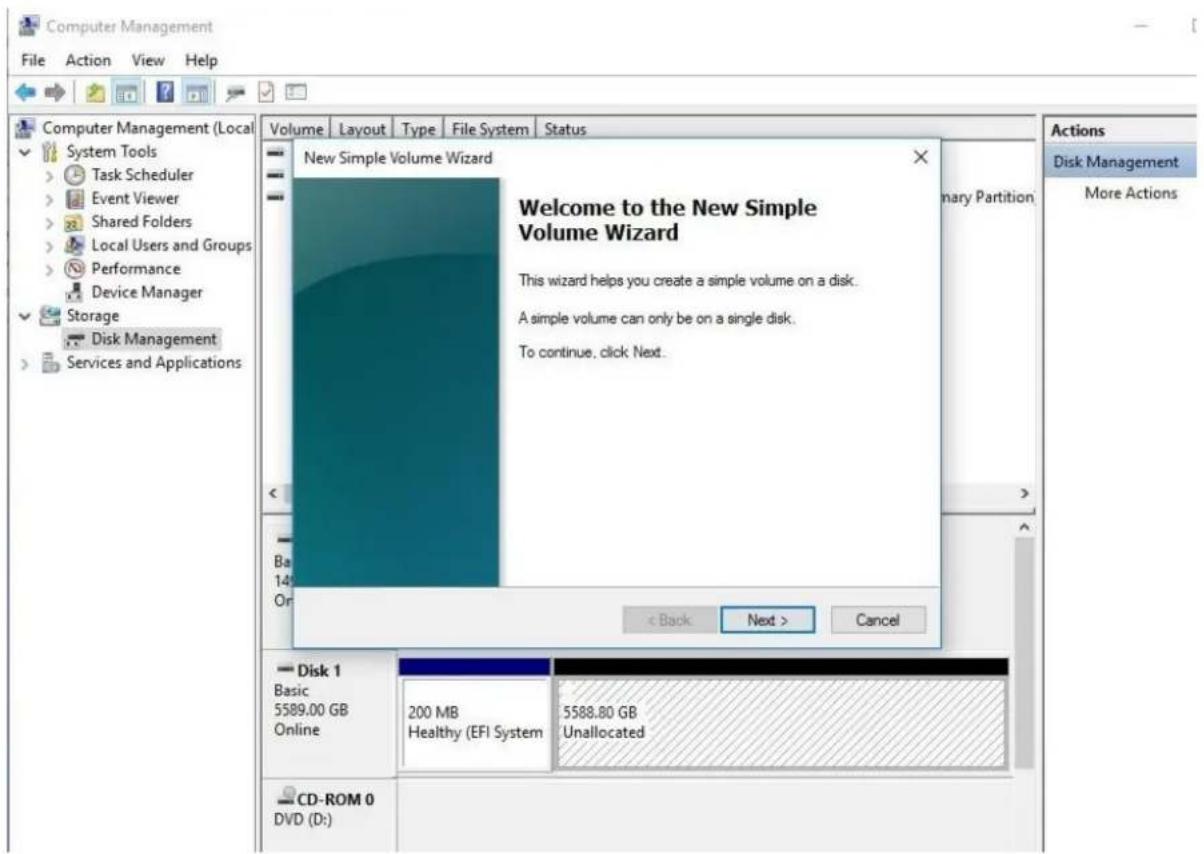Select Local Users and Groups in the tree
This screenshot has height=854, width=1204.
(158, 245)
